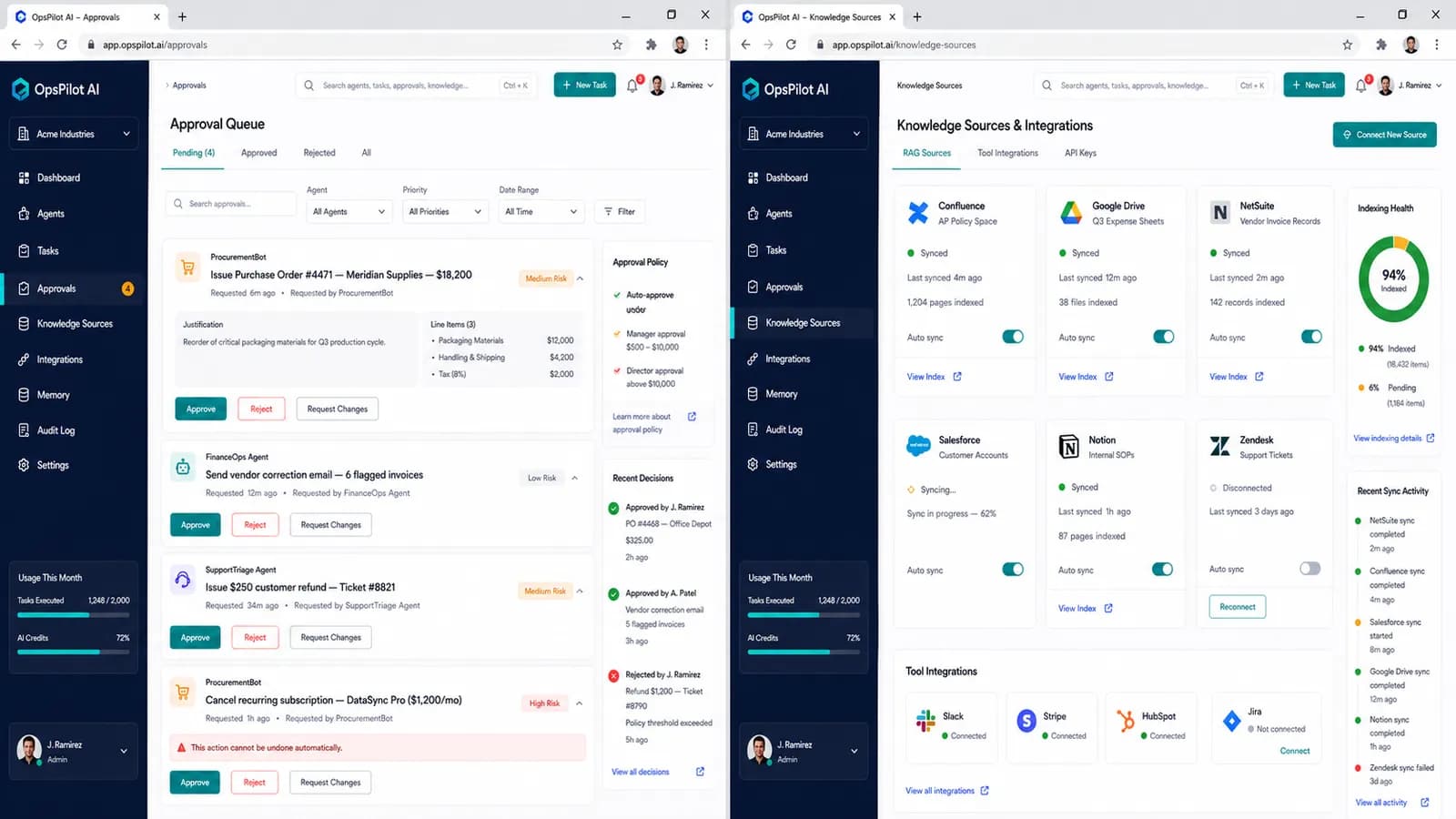Approve the Purchase Order #4471 request
This screenshot has width=1456, height=819.
[201, 409]
